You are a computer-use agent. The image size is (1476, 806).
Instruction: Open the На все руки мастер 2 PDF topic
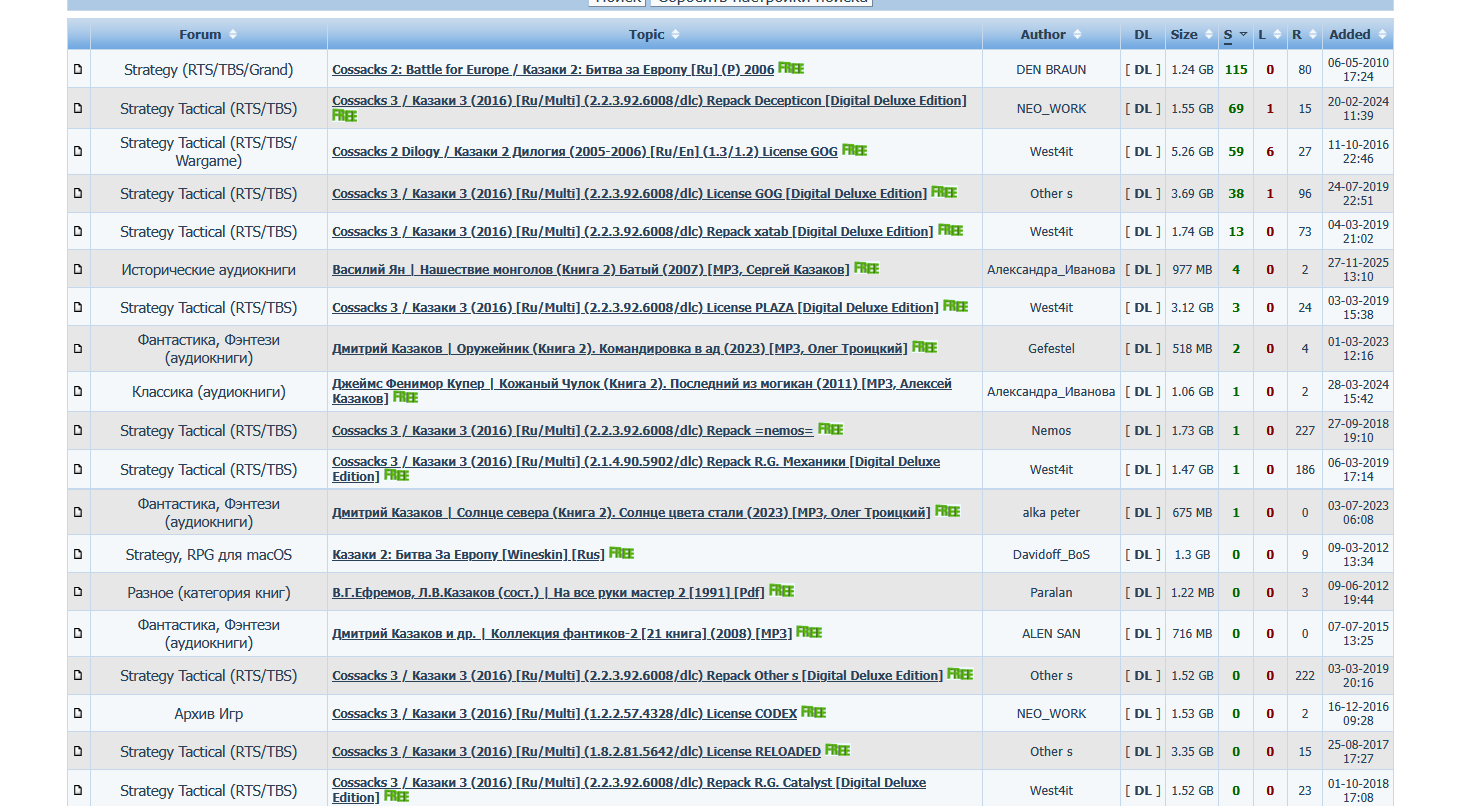click(548, 593)
